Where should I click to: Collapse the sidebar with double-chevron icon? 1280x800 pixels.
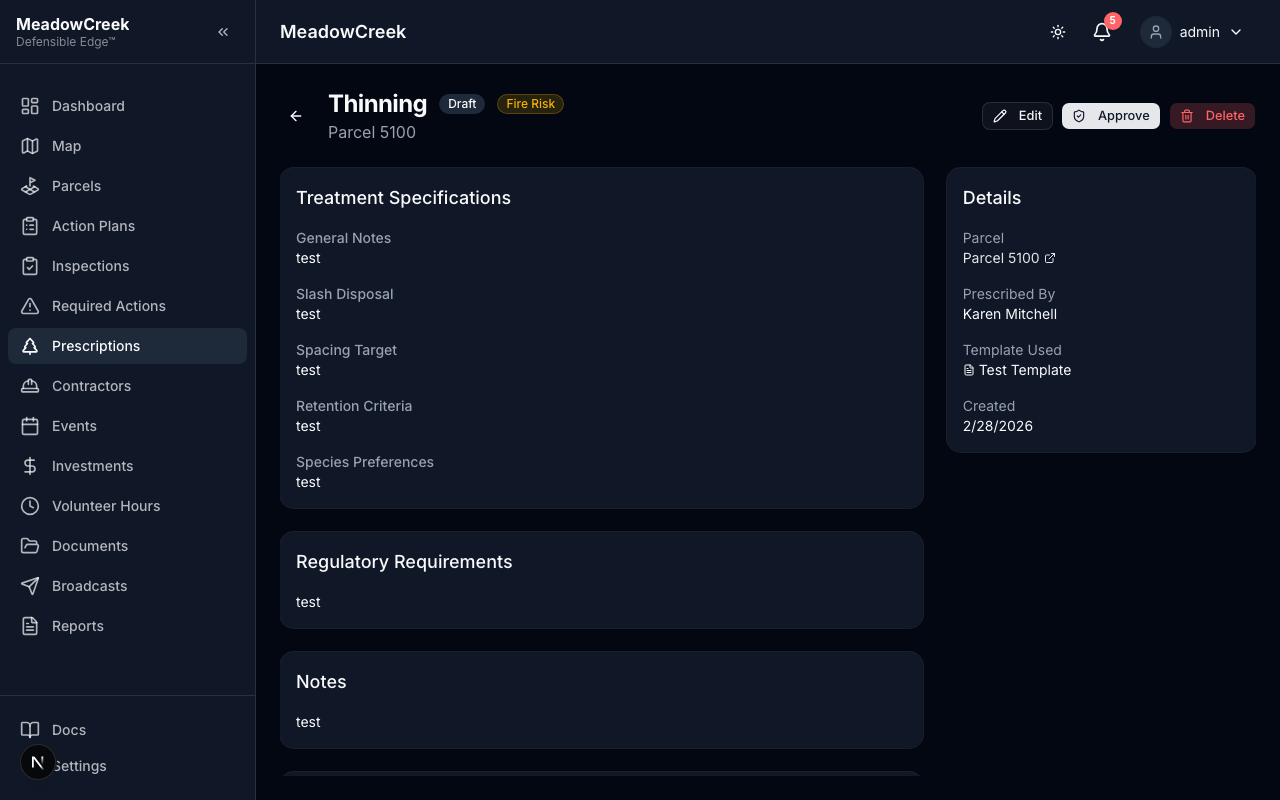point(223,32)
